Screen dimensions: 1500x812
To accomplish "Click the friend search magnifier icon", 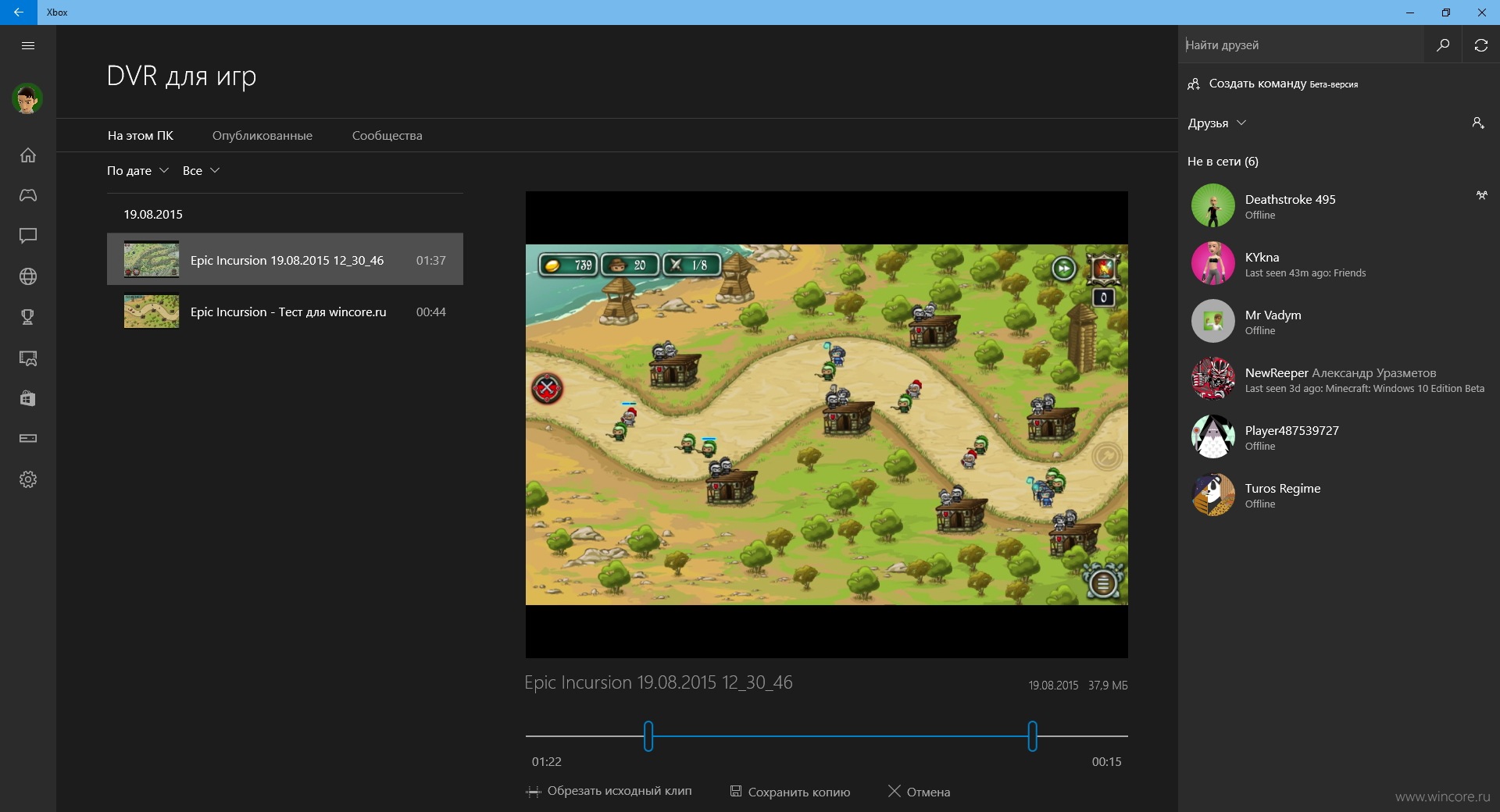I will pyautogui.click(x=1443, y=45).
